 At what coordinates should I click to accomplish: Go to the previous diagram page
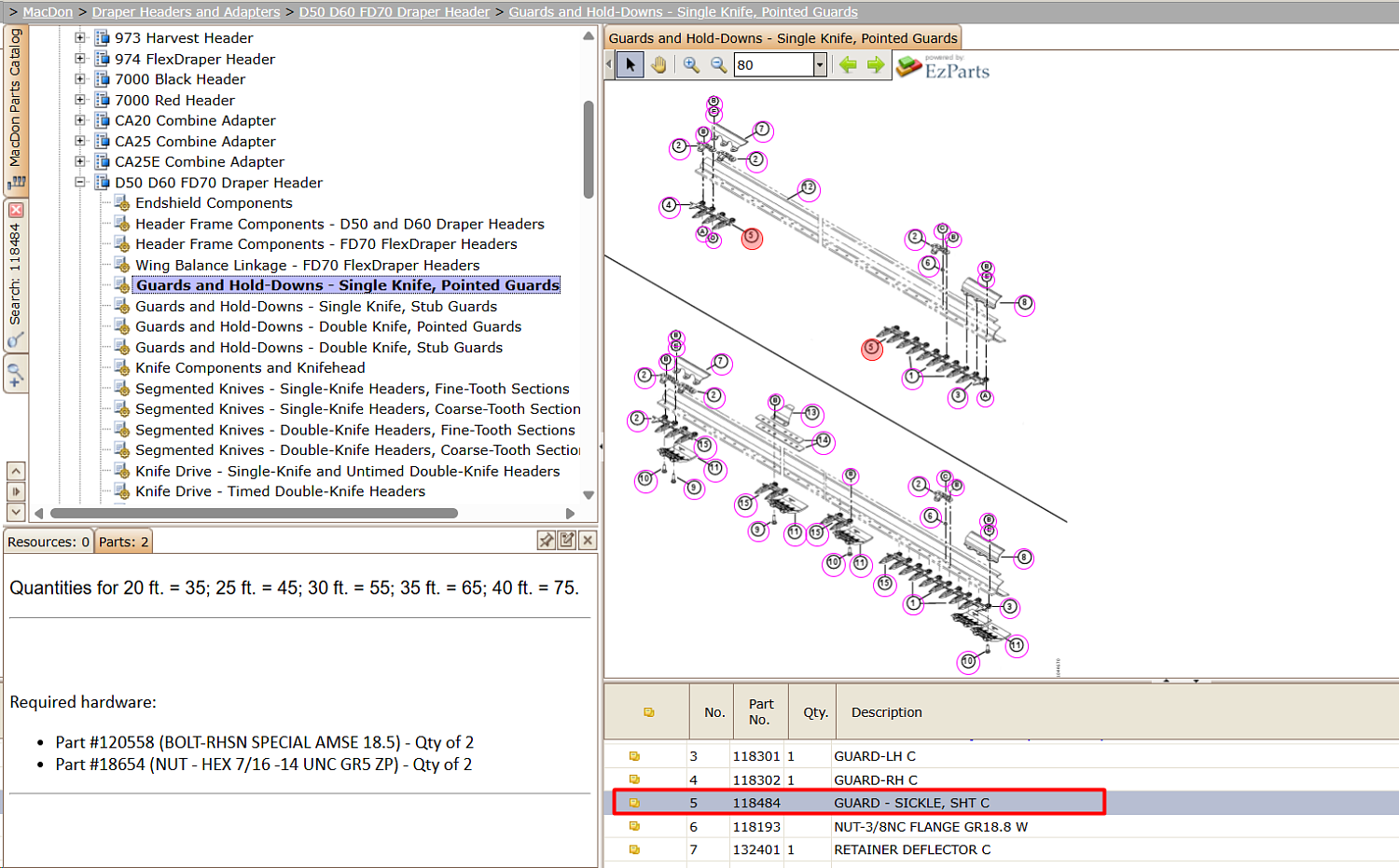click(848, 64)
